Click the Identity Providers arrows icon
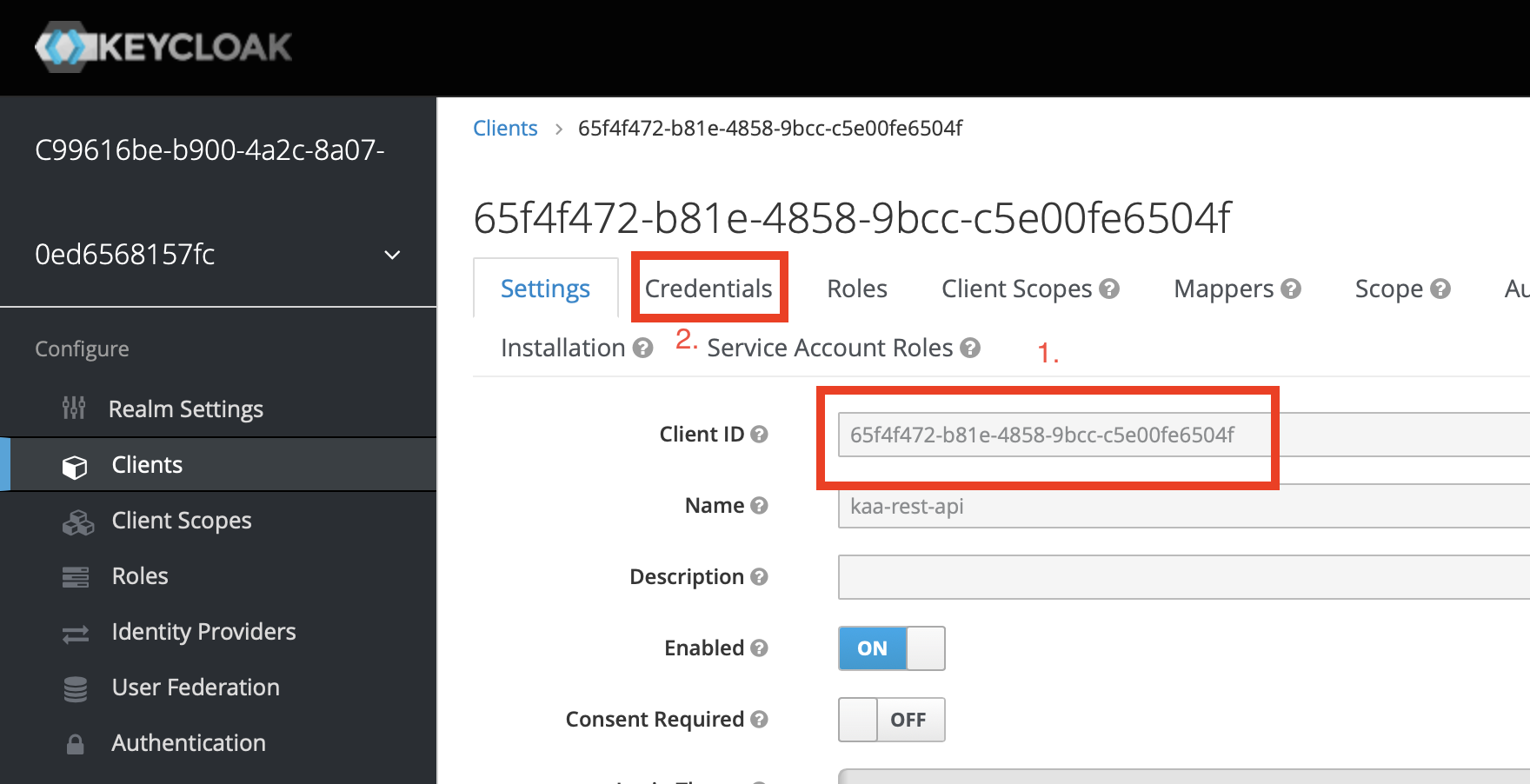The width and height of the screenshot is (1530, 784). 76,634
